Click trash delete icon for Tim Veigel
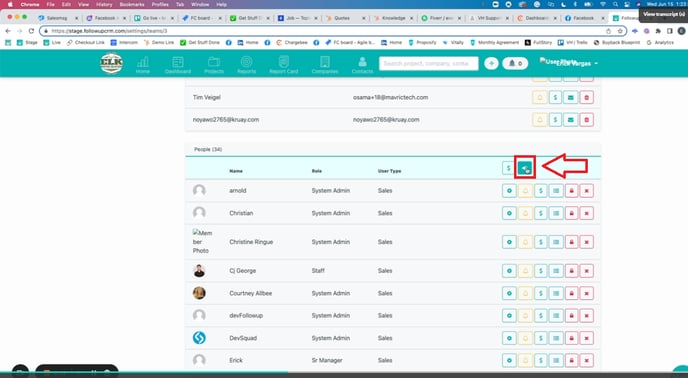Viewport: 688px width, 378px height. pos(587,97)
